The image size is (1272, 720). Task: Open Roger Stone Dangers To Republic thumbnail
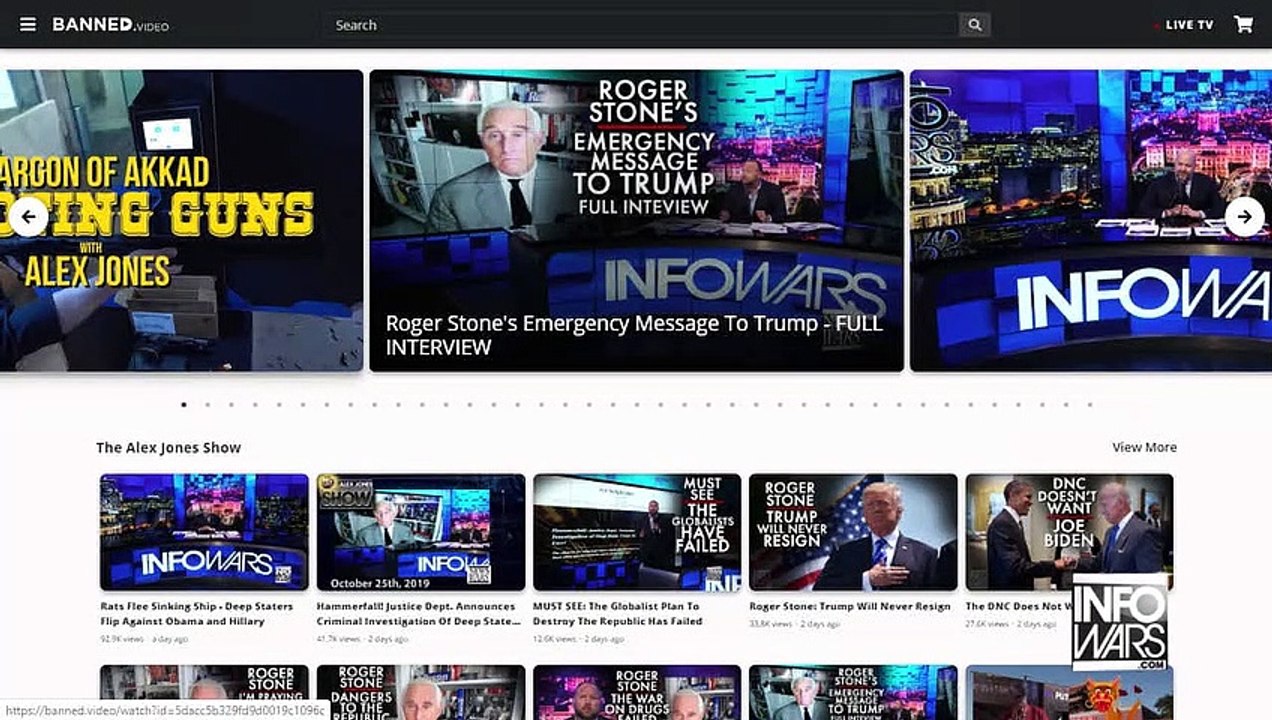(421, 692)
